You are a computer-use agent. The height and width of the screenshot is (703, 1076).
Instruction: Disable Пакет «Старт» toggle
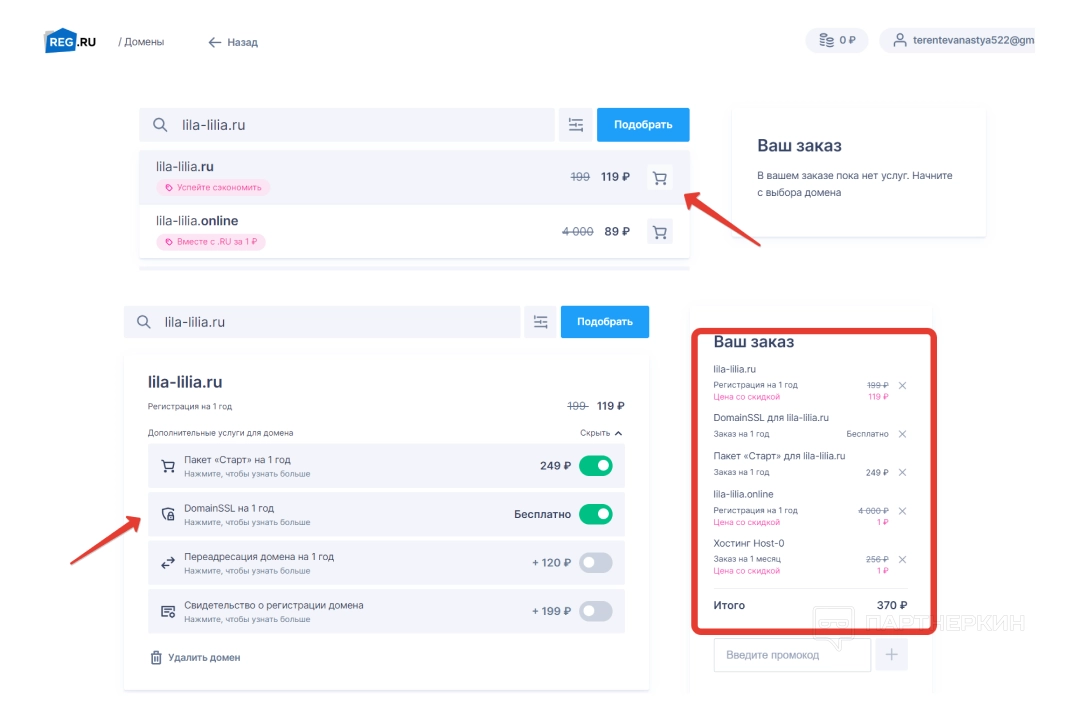pos(596,466)
